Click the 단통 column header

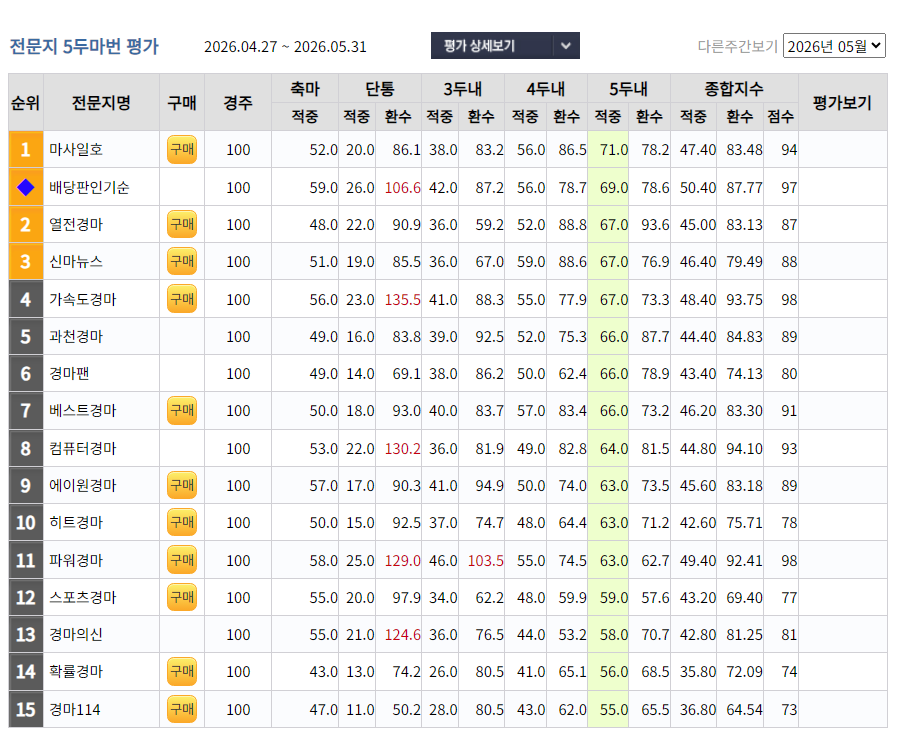(380, 89)
